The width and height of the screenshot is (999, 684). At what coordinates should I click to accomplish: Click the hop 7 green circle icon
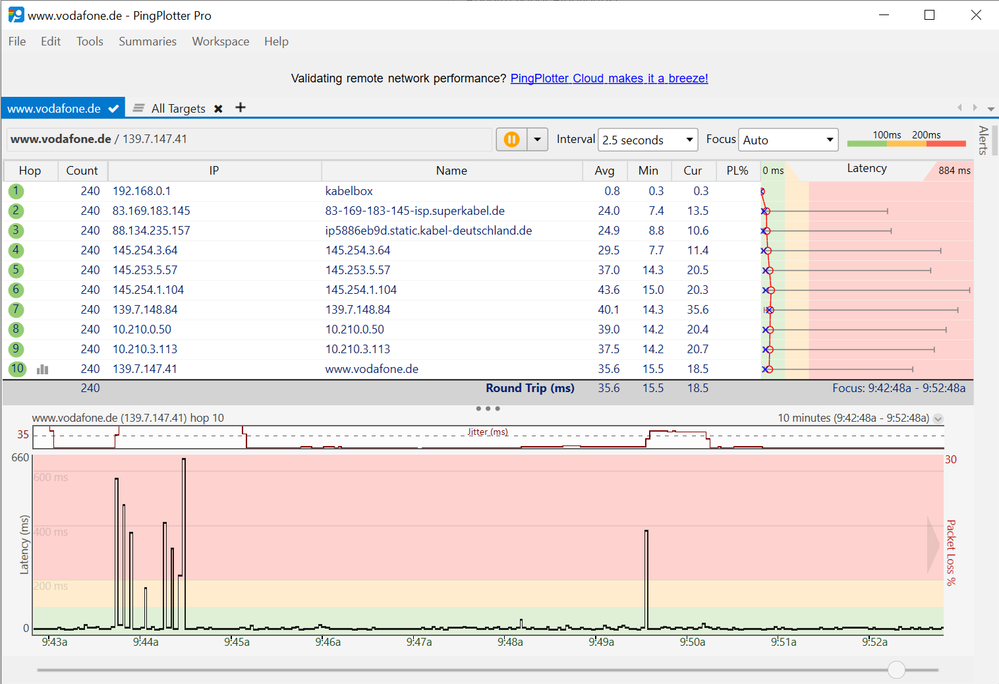click(16, 310)
